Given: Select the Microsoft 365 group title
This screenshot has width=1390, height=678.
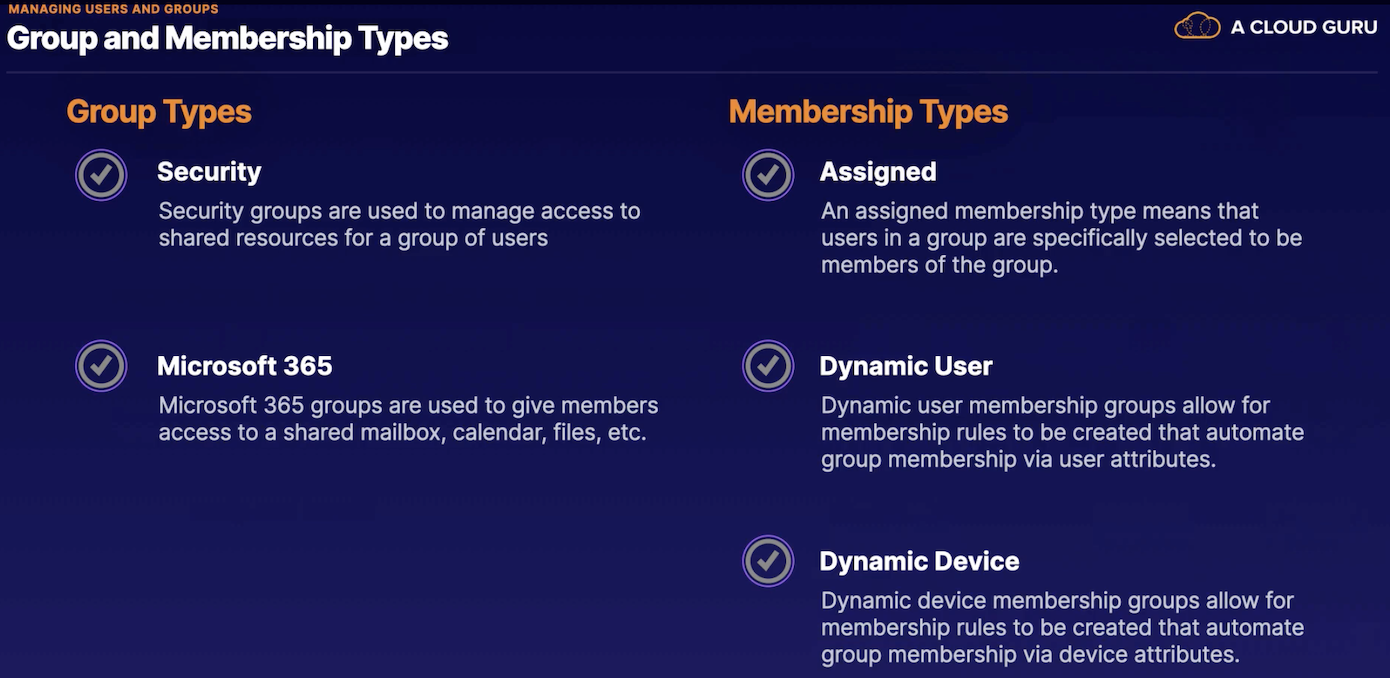Looking at the screenshot, I should click(245, 366).
